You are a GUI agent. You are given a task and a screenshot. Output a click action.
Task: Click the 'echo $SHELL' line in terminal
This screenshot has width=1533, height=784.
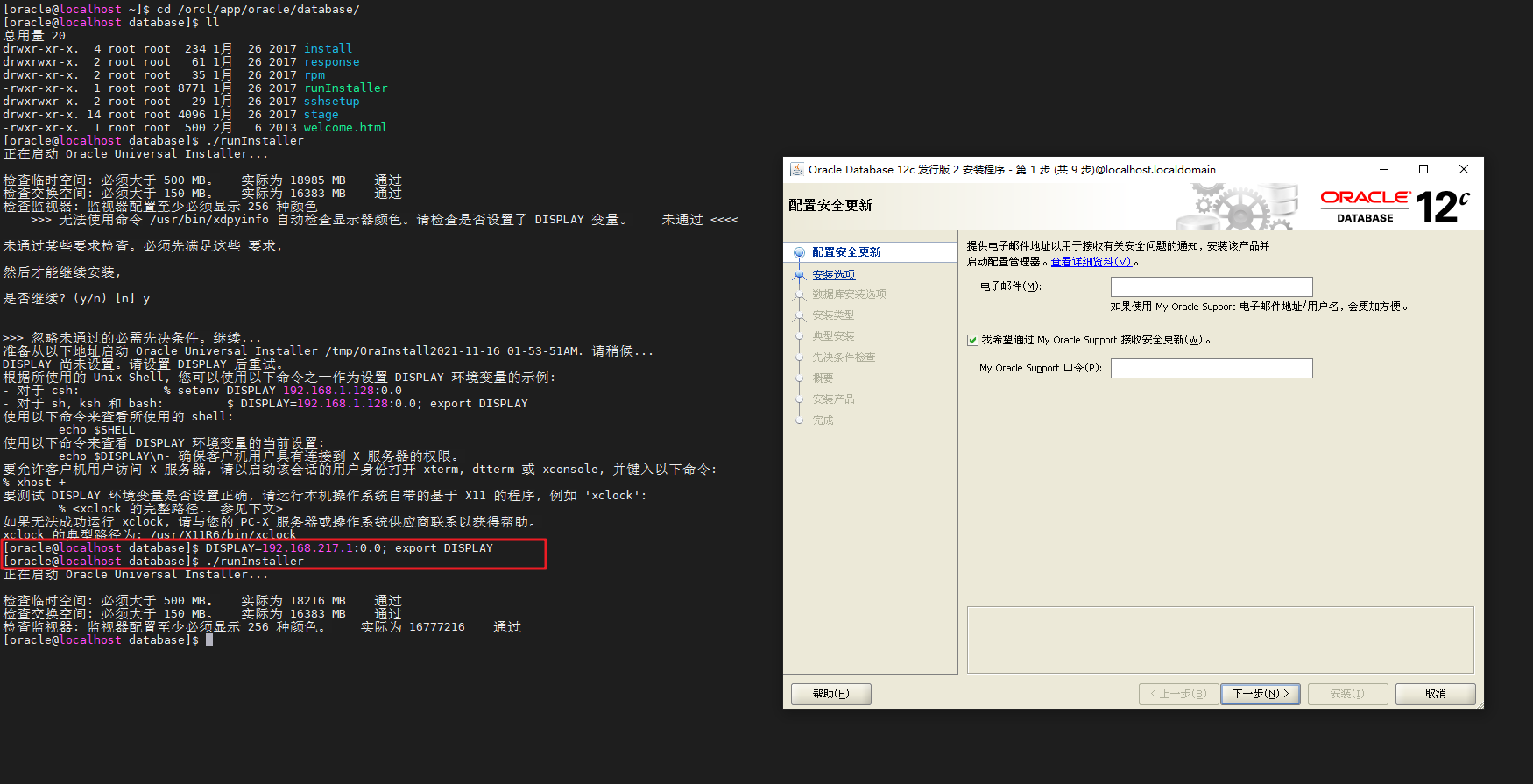tap(97, 430)
